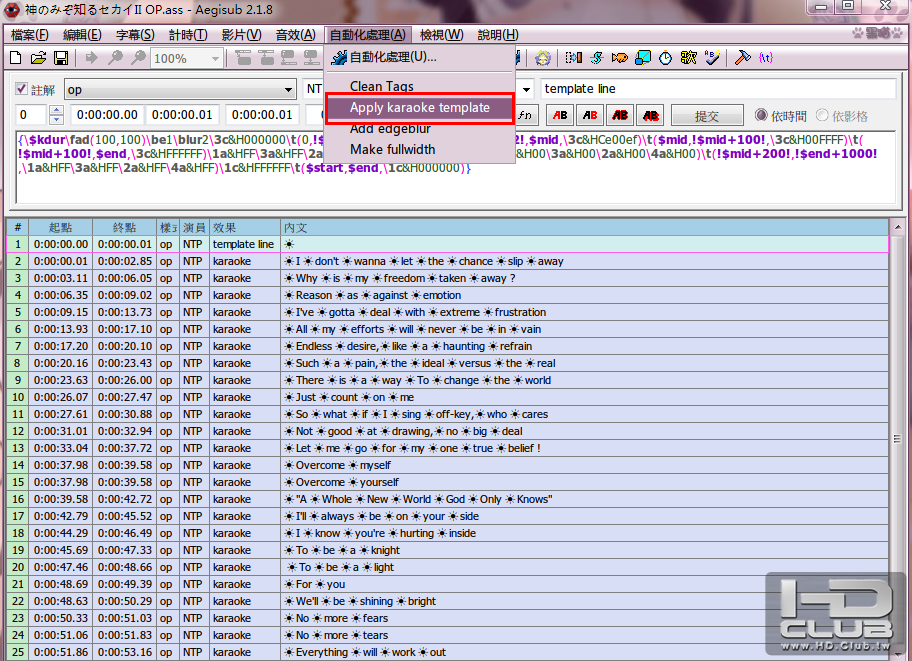
Task: Click the 終點 column header
Action: pyautogui.click(x=124, y=228)
